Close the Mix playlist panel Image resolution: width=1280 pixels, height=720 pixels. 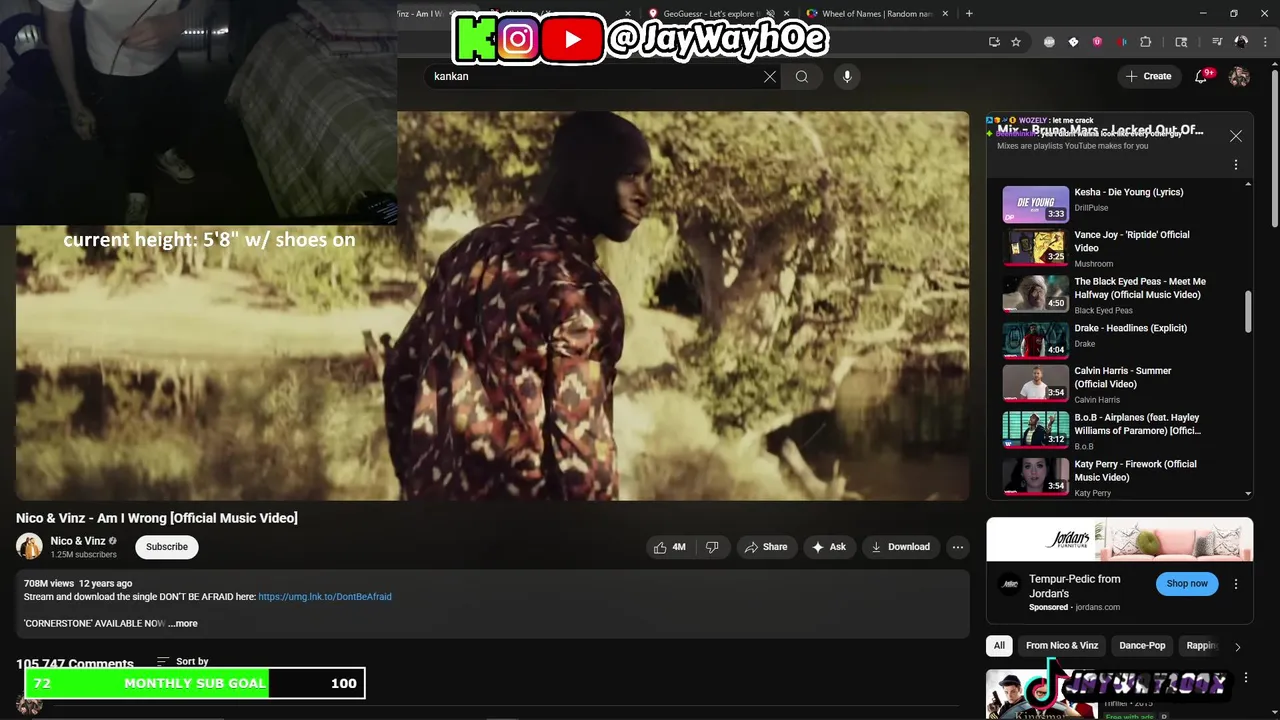[1236, 136]
